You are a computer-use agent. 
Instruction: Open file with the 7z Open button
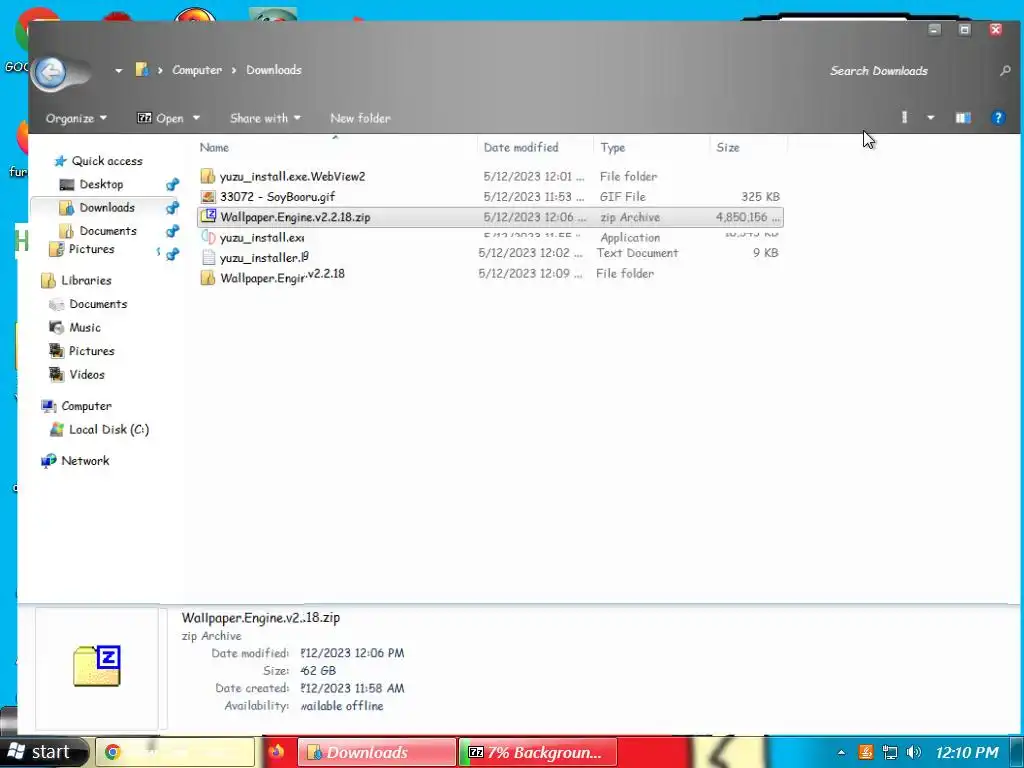160,118
